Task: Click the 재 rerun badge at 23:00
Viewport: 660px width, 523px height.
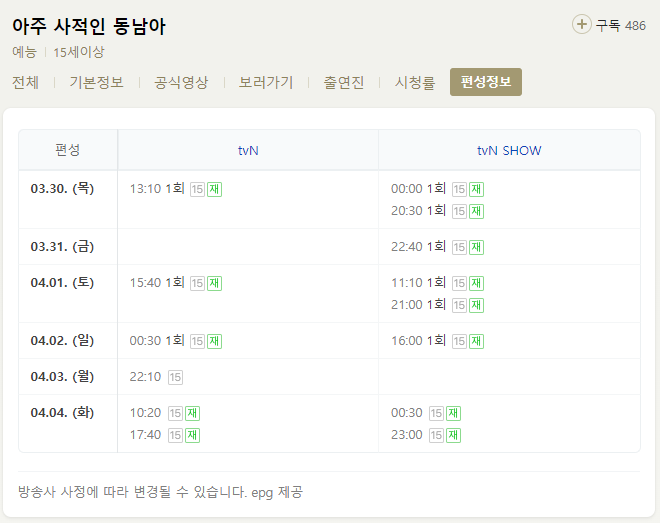Action: (x=453, y=435)
